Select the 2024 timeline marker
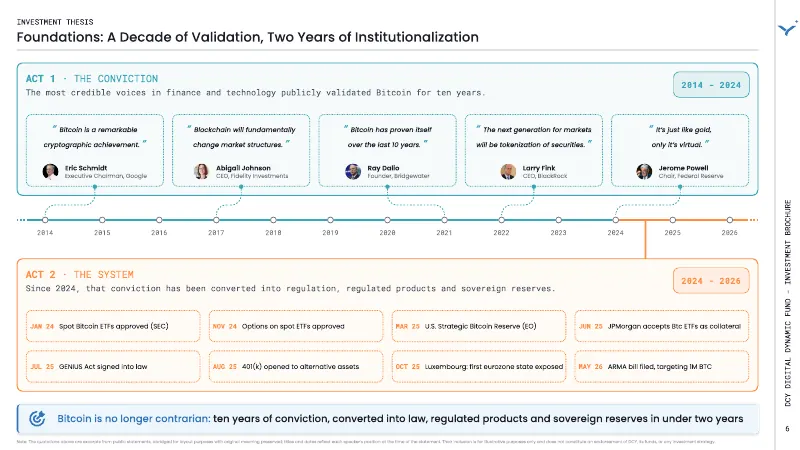The height and width of the screenshot is (450, 800). tap(616, 220)
